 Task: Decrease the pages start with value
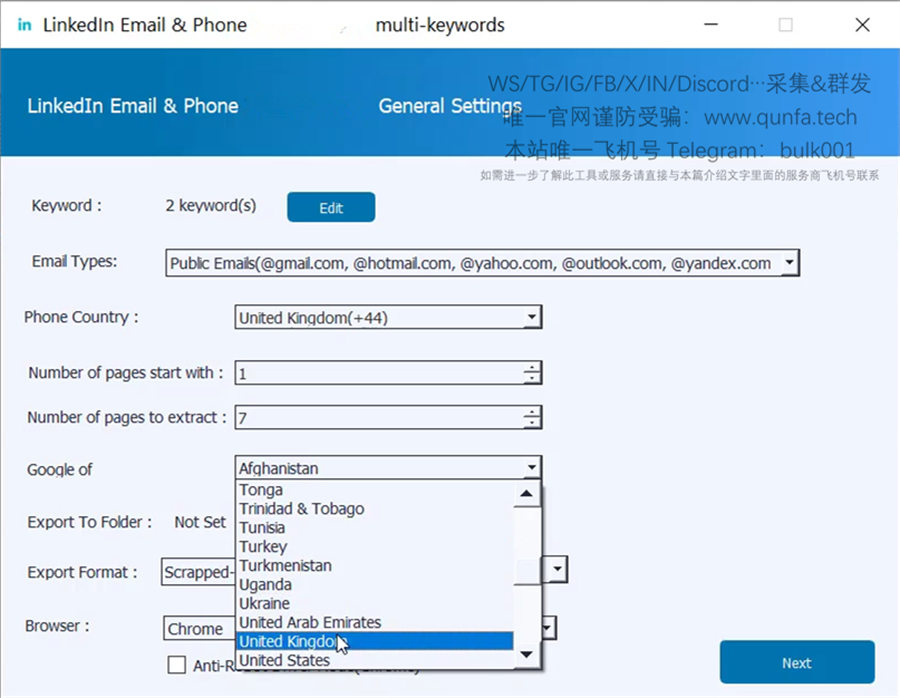(x=533, y=378)
